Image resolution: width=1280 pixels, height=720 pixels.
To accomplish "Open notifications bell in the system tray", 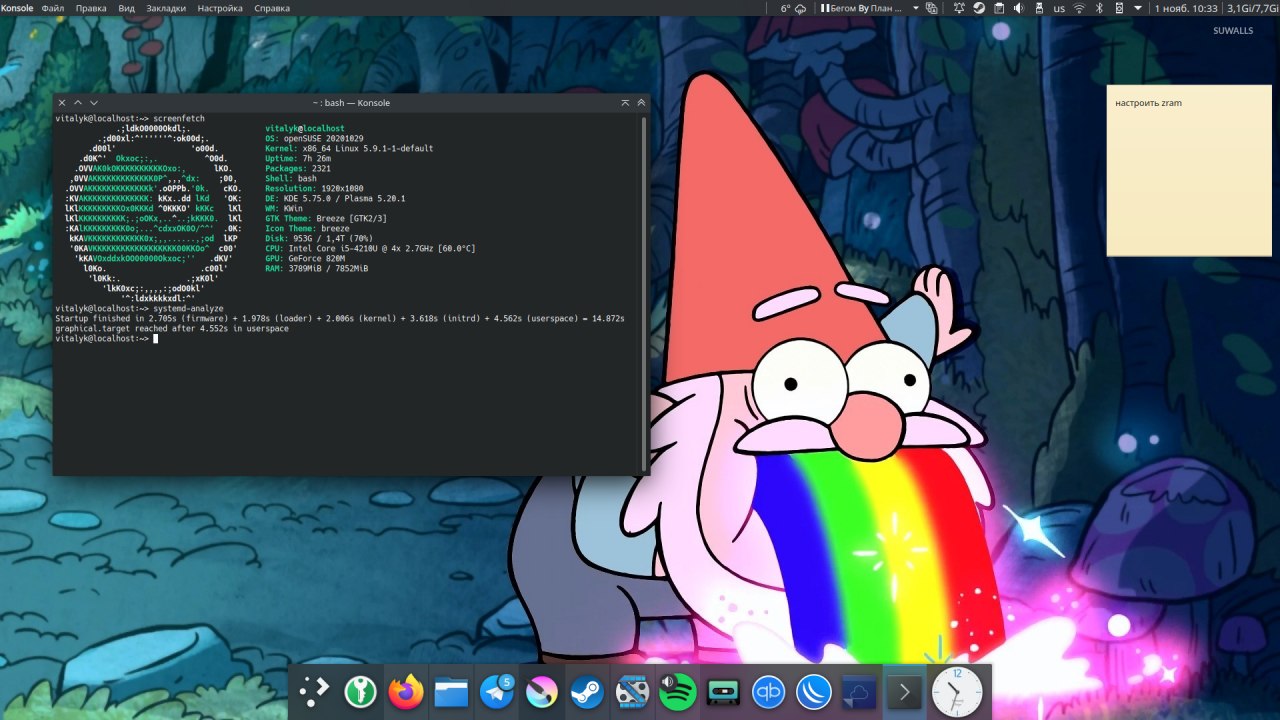I will [x=959, y=8].
